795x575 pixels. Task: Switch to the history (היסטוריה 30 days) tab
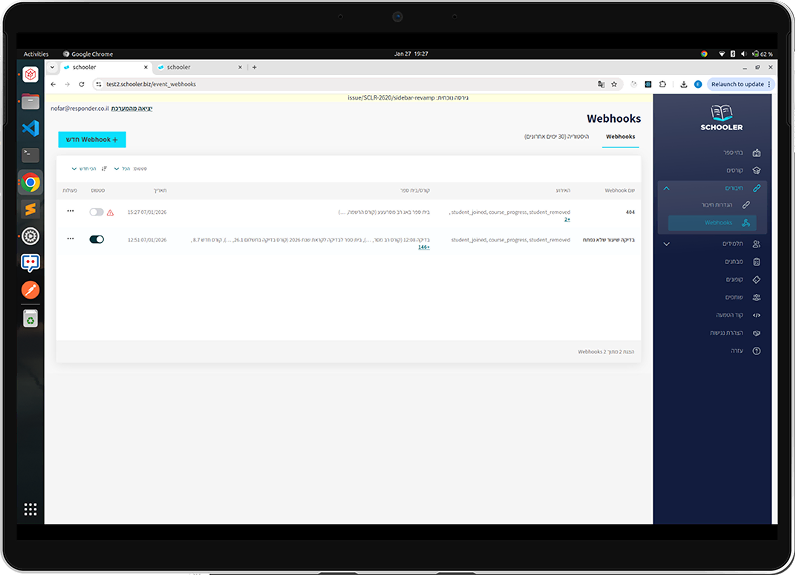(557, 137)
